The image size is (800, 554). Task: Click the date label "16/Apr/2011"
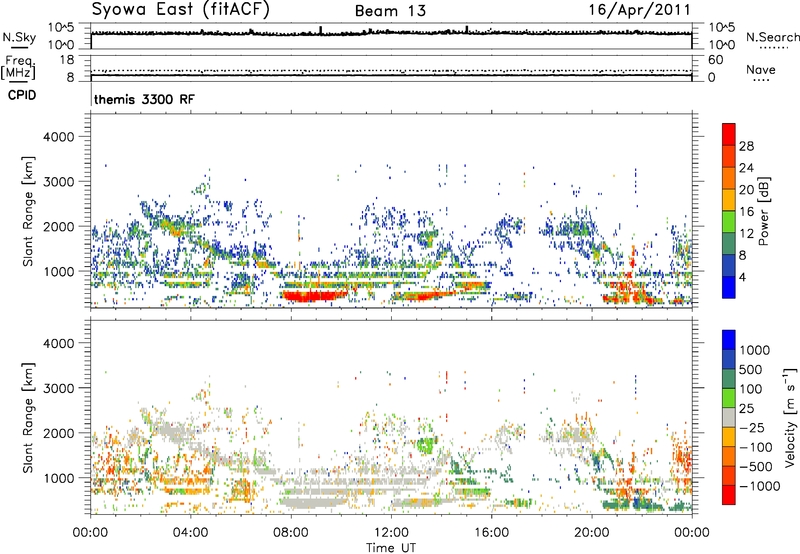pyautogui.click(x=639, y=10)
